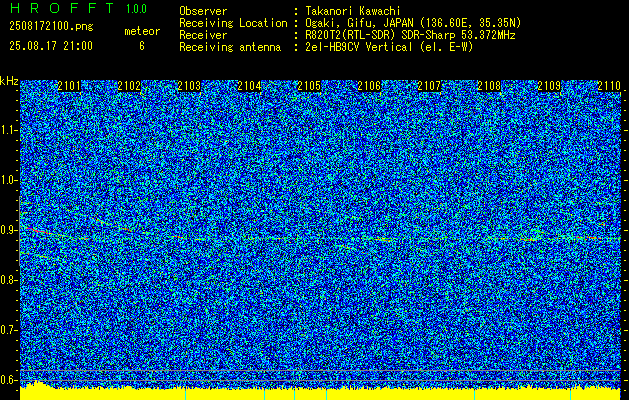The height and width of the screenshot is (400, 629).
Task: Click the 2101 time marker
Action: (69, 86)
